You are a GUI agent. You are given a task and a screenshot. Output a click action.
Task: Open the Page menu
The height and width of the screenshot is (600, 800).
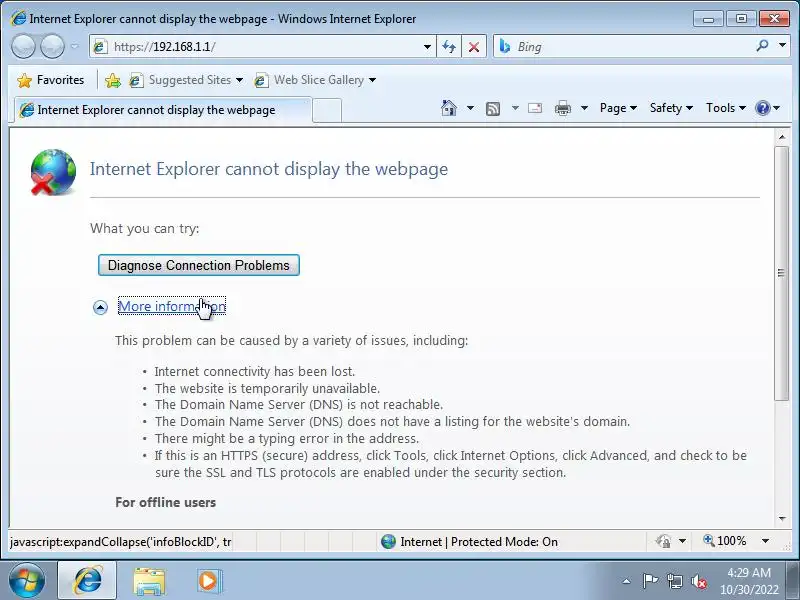[618, 108]
